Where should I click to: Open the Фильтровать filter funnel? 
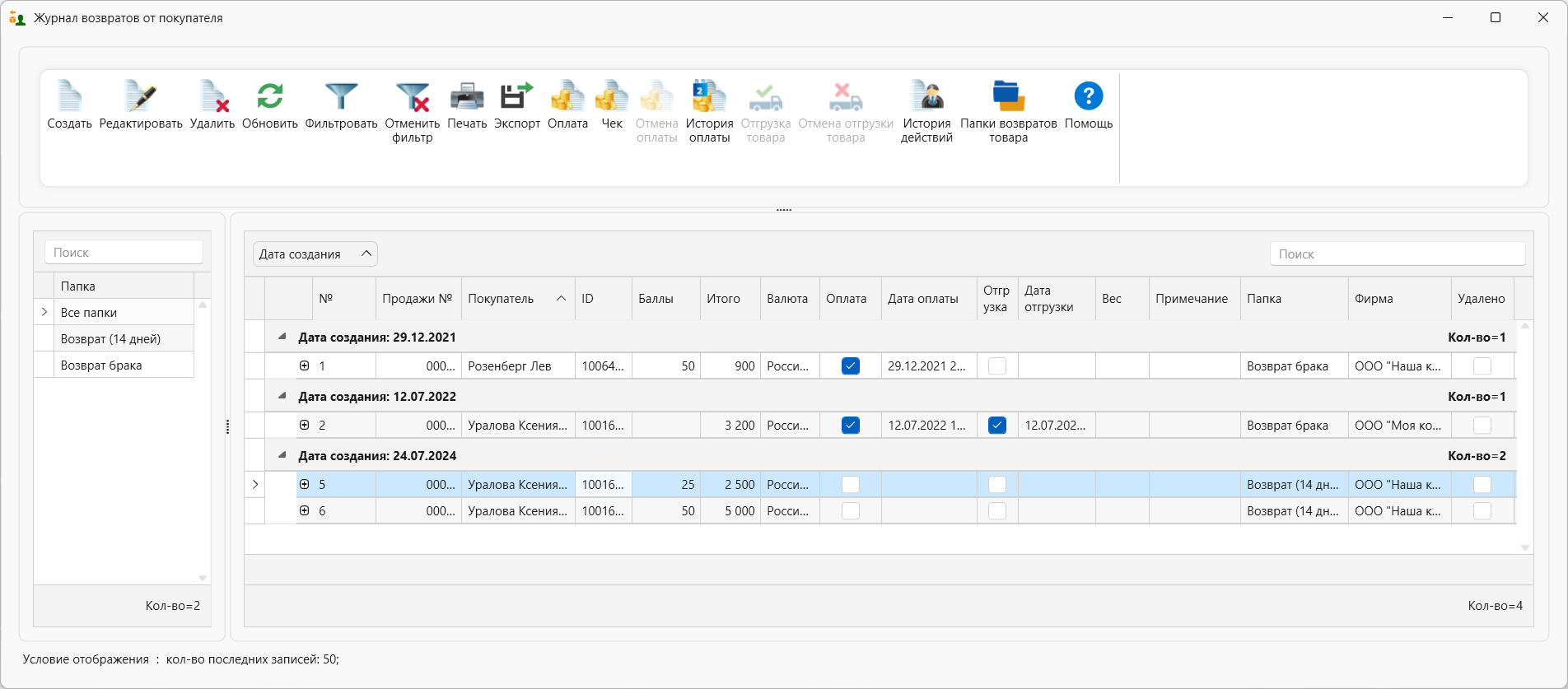pos(341,96)
